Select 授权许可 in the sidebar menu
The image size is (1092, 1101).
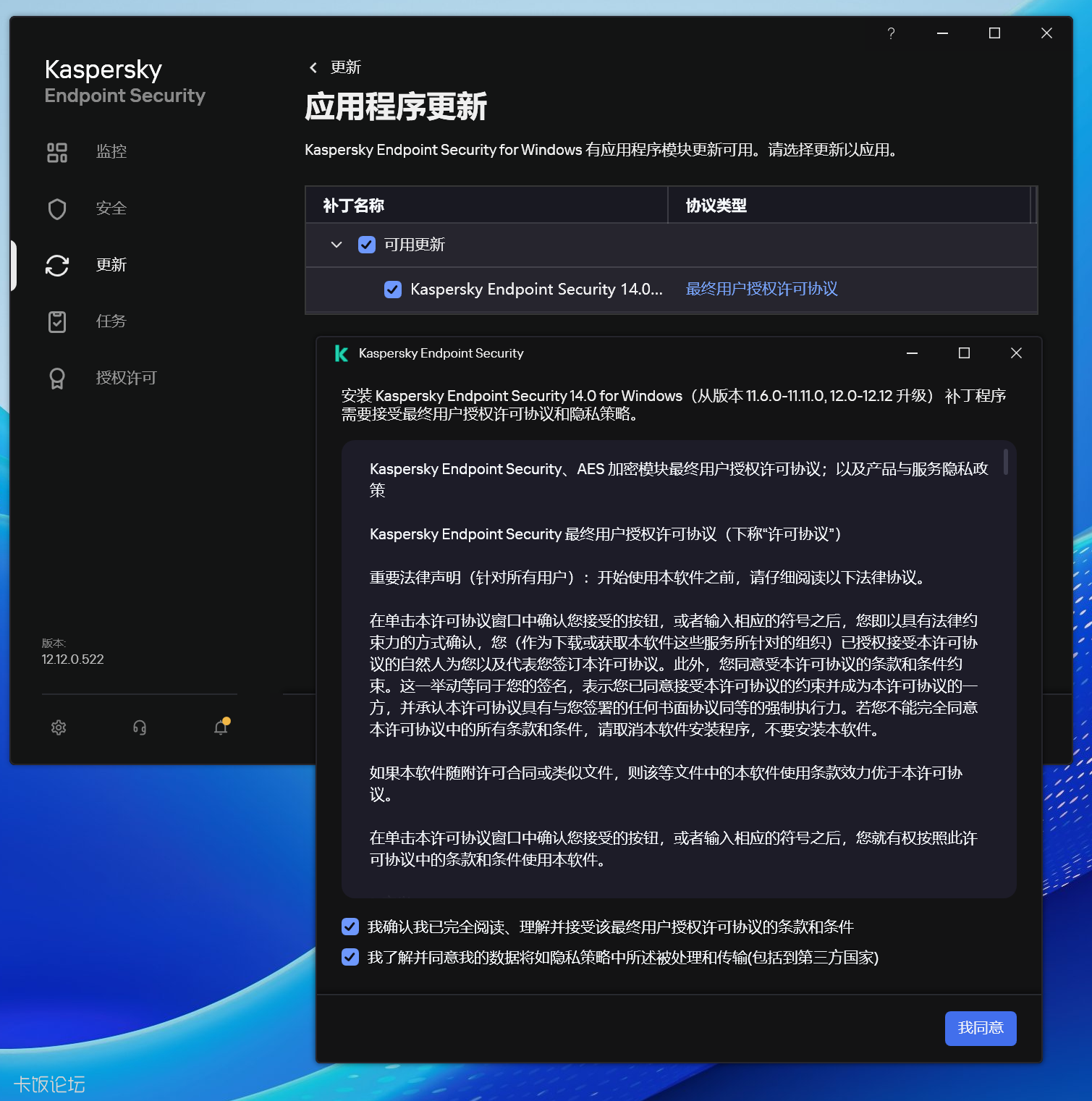[127, 378]
